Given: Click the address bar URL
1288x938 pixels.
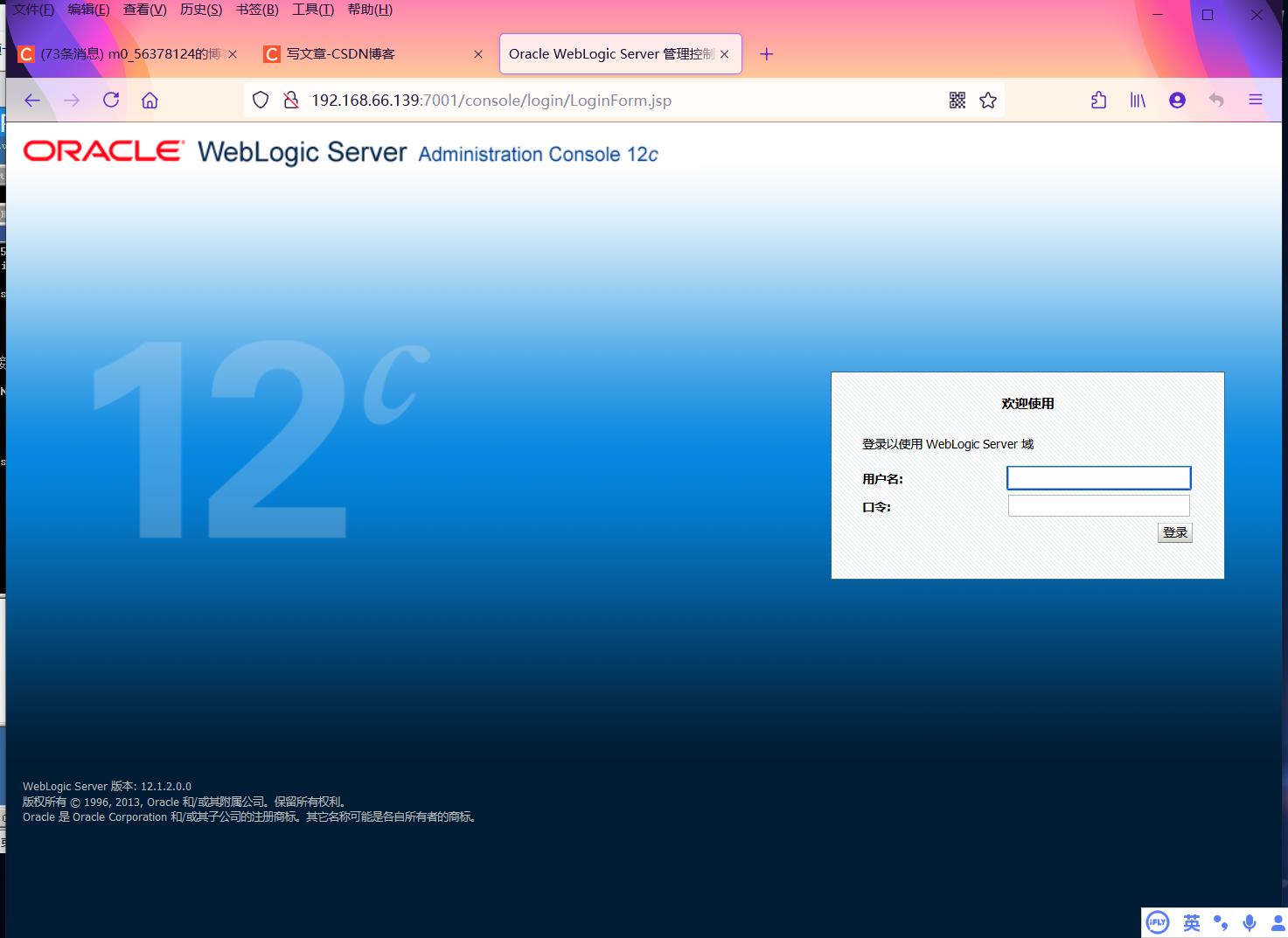Looking at the screenshot, I should 491,101.
